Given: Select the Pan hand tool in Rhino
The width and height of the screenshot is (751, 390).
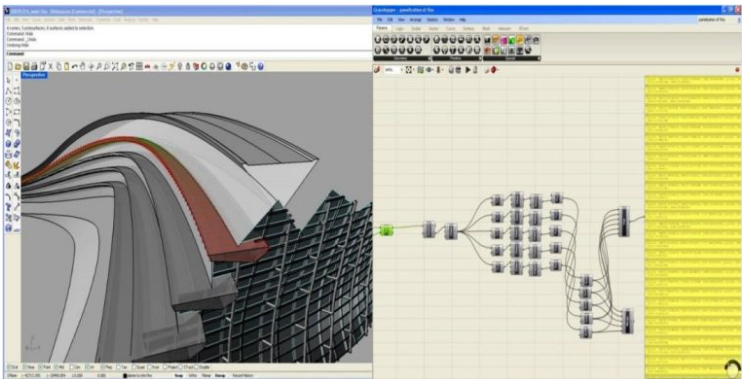Looking at the screenshot, I should click(x=83, y=66).
